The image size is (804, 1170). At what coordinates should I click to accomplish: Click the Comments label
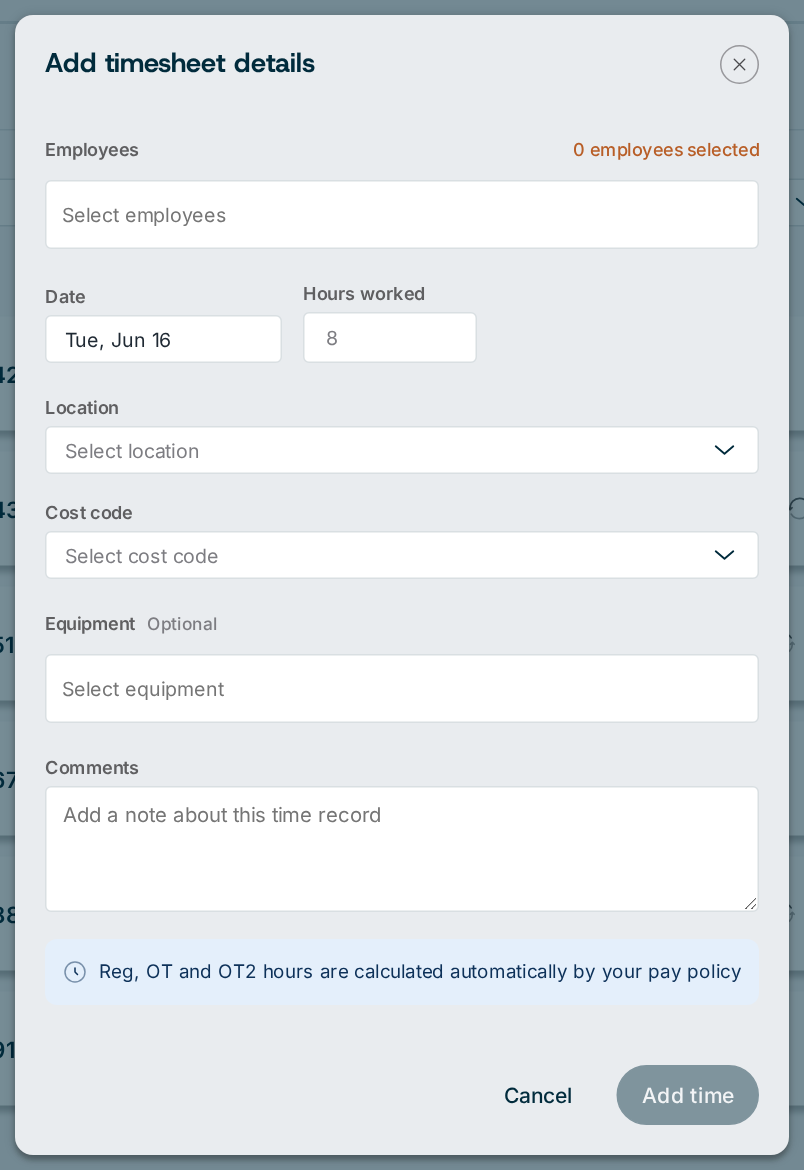coord(92,768)
